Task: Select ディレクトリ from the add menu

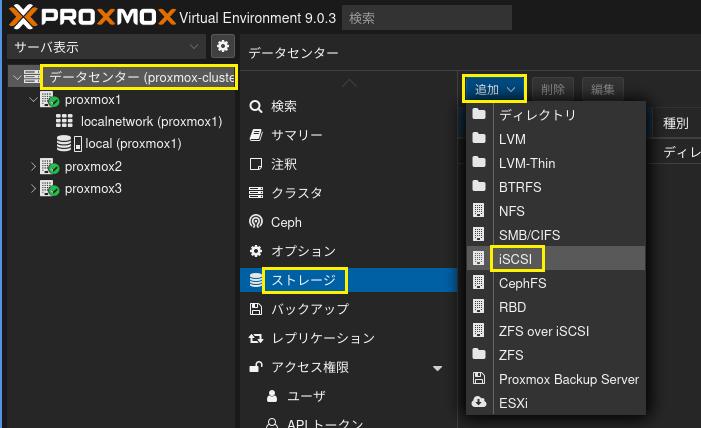Action: (556, 114)
